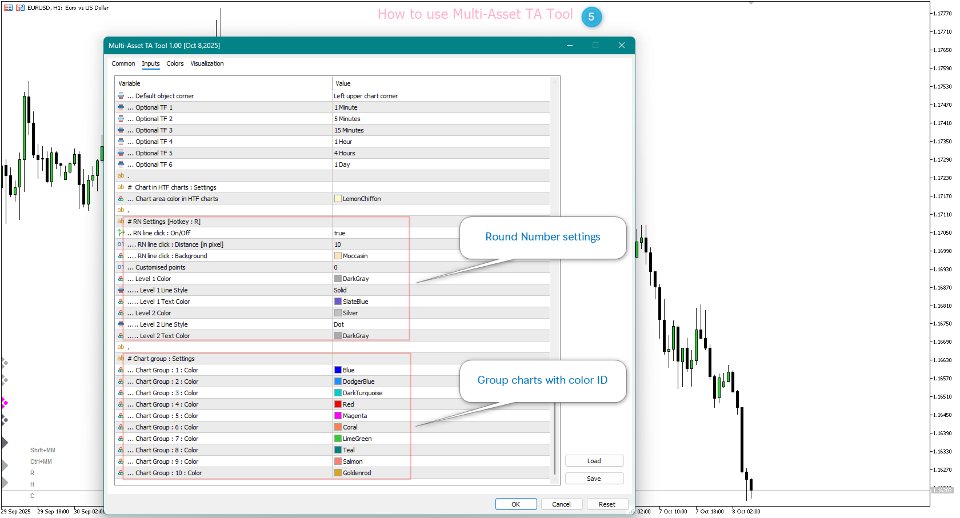Click the icon next to Optional TF 2
The image size is (960, 518).
pos(121,119)
